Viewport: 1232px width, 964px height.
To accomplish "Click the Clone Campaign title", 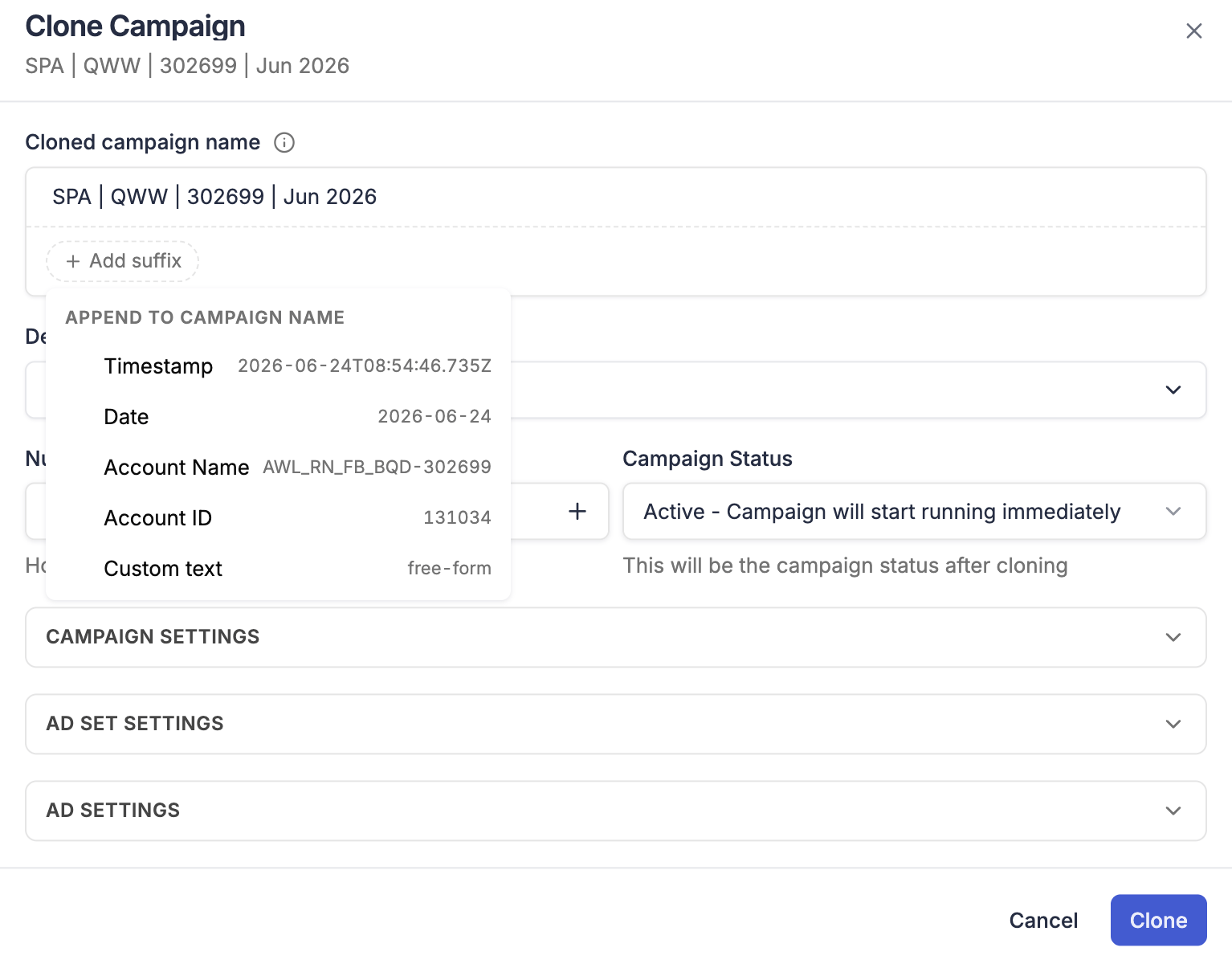I will 136,27.
